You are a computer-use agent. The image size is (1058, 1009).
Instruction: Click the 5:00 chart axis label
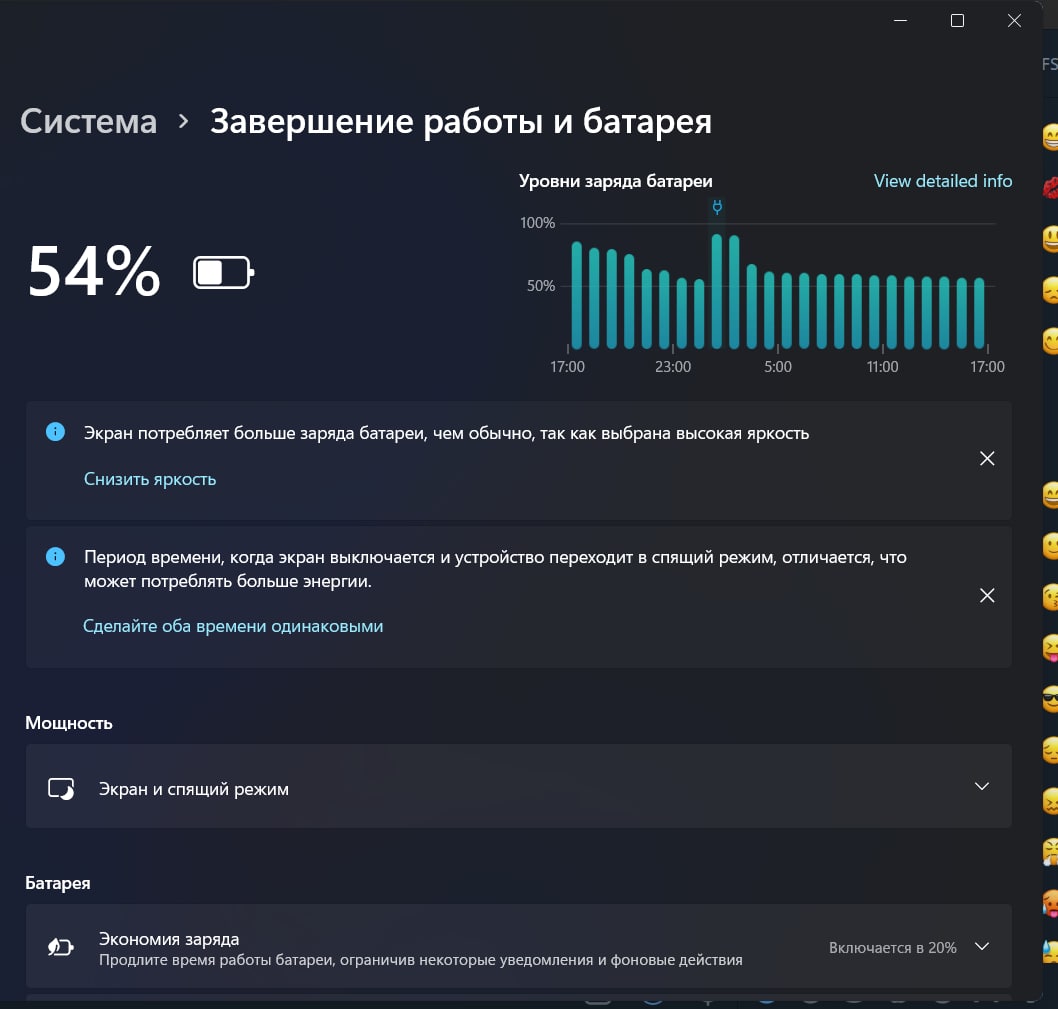[x=778, y=367]
